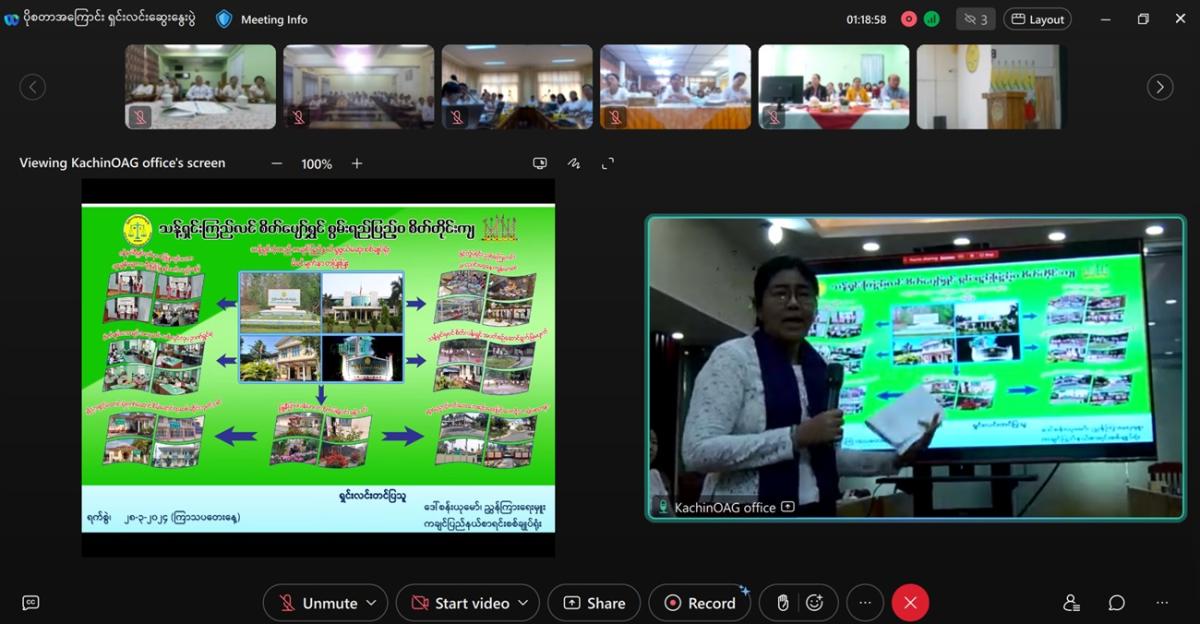Switch shared screen to fullscreen view

click(607, 163)
